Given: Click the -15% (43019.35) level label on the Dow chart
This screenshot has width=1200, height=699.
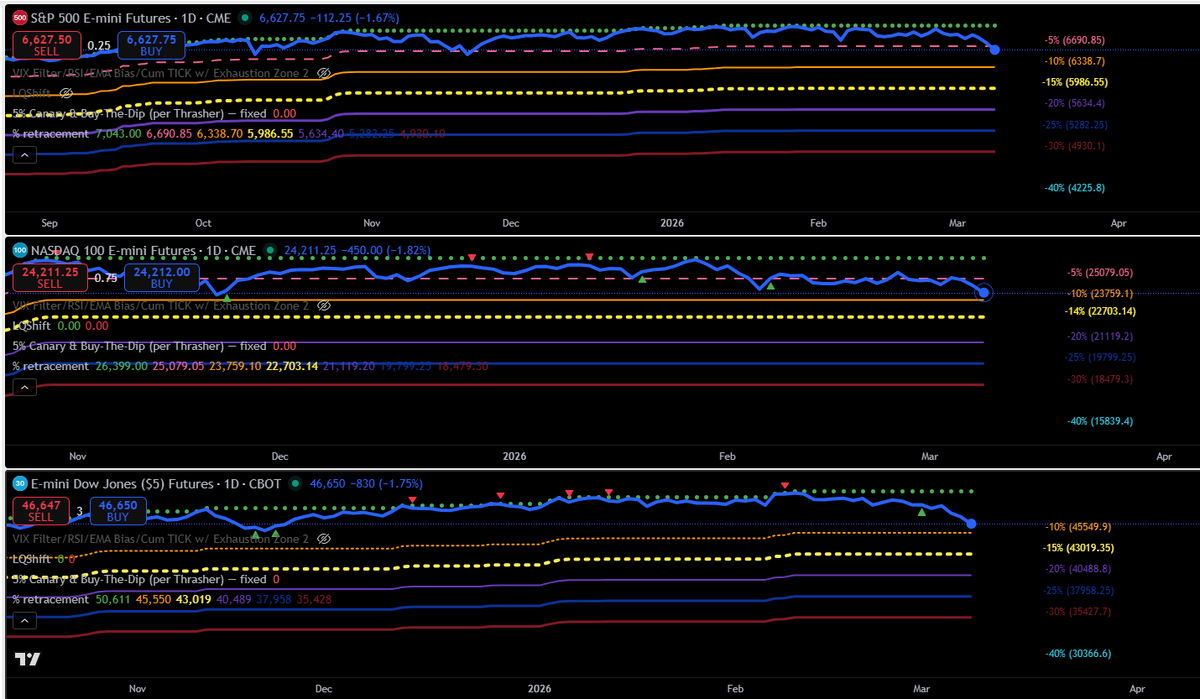Looking at the screenshot, I should (1080, 548).
